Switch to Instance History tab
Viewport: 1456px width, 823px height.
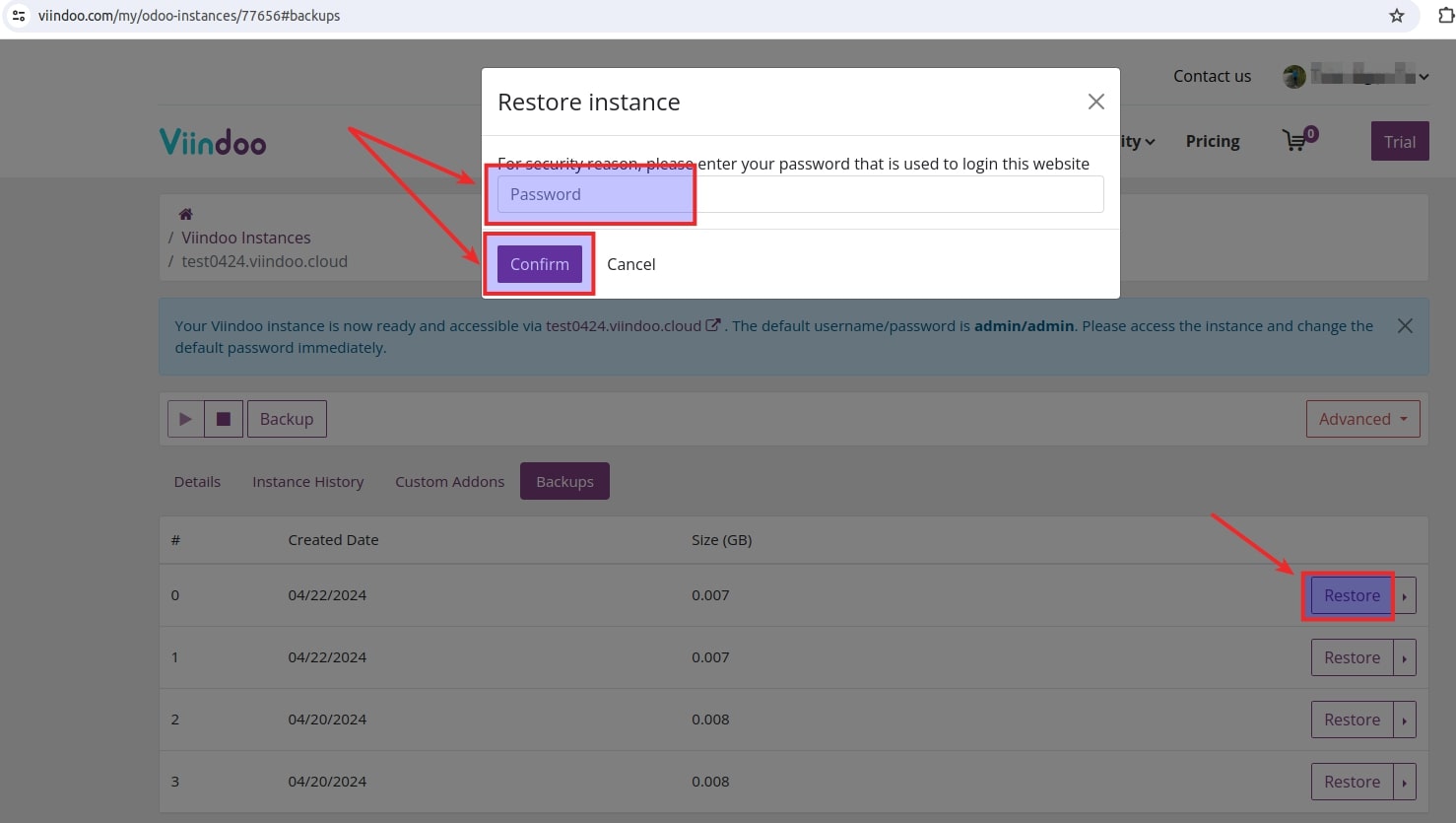click(x=307, y=481)
